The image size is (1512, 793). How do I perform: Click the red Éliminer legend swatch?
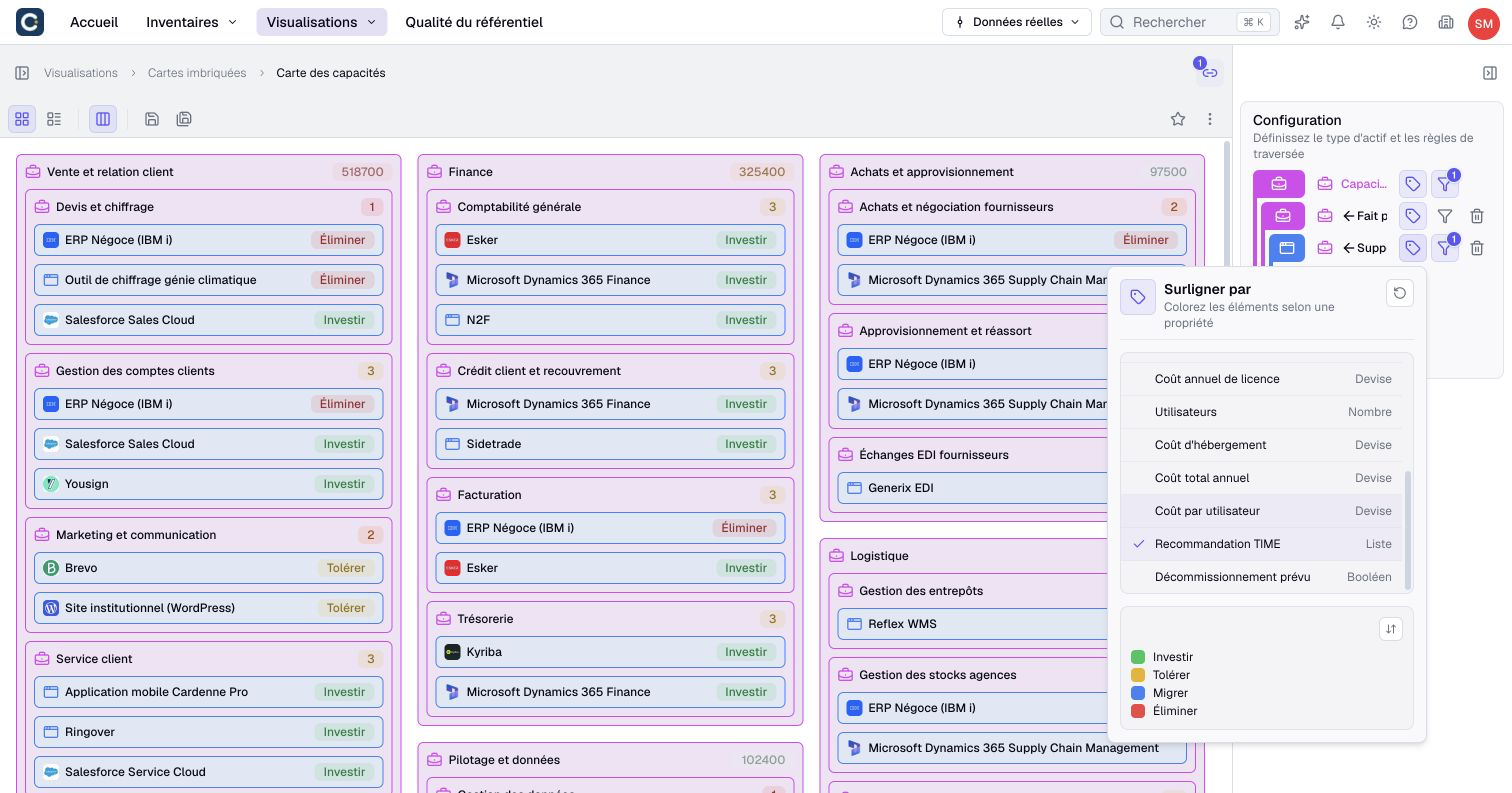[1138, 711]
